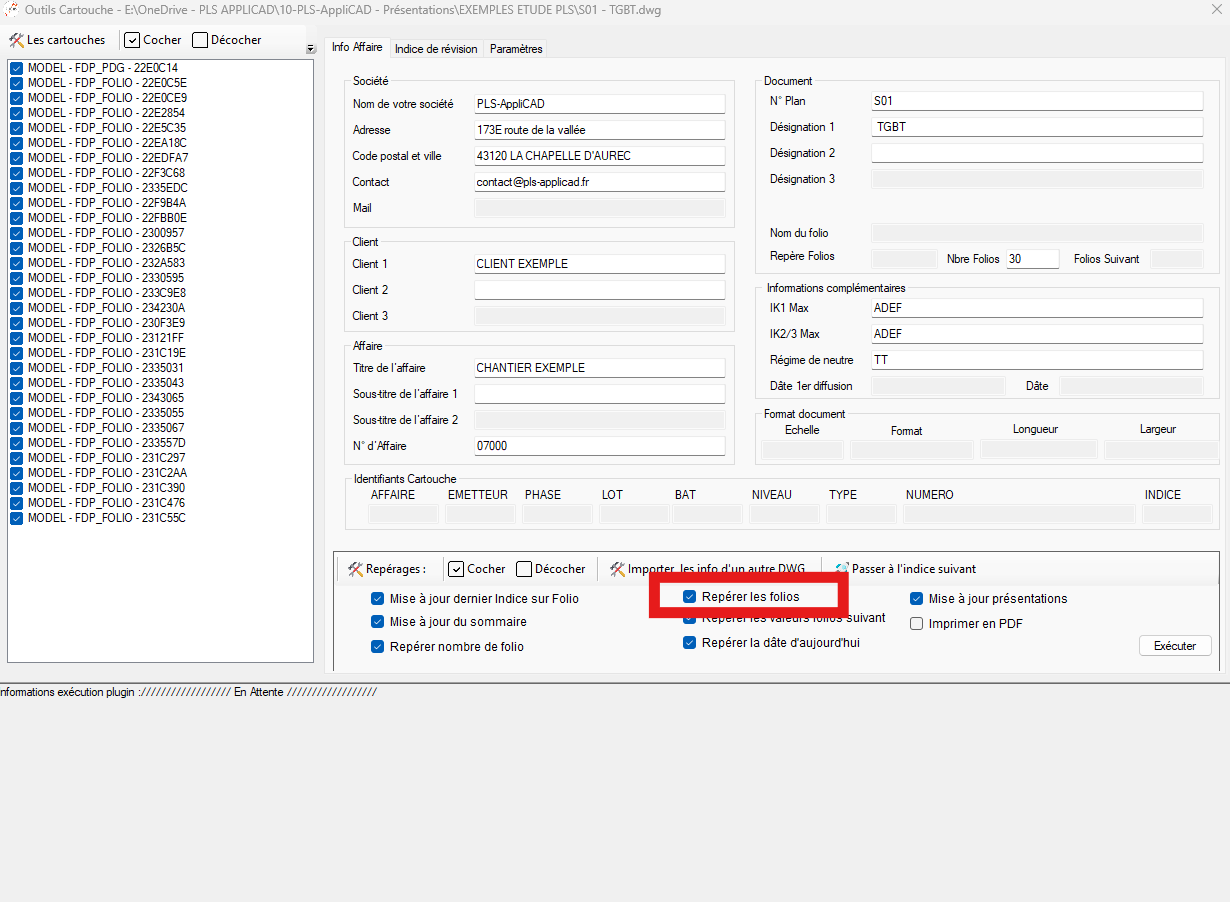Viewport: 1230px width, 902px height.
Task: Click the Décocher icon in Repérages toolbar
Action: tap(524, 569)
